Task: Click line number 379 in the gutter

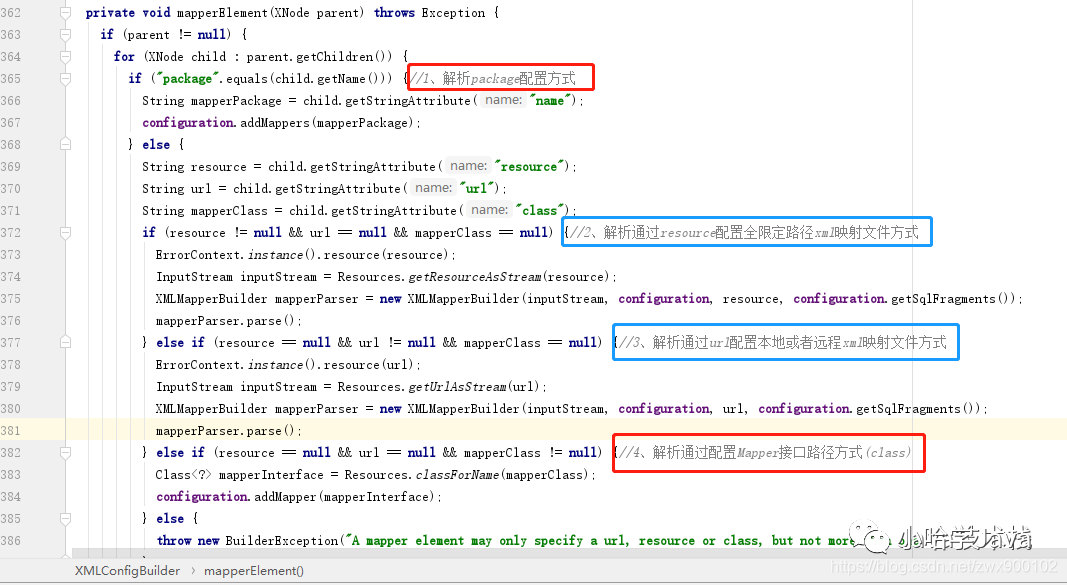Action: coord(11,386)
